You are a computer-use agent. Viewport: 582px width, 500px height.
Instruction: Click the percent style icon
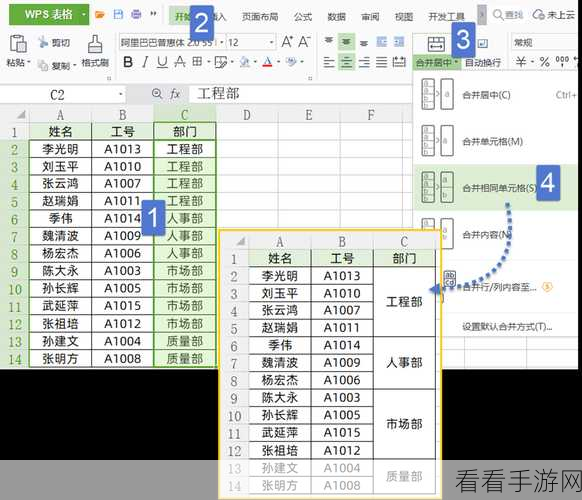pyautogui.click(x=545, y=61)
